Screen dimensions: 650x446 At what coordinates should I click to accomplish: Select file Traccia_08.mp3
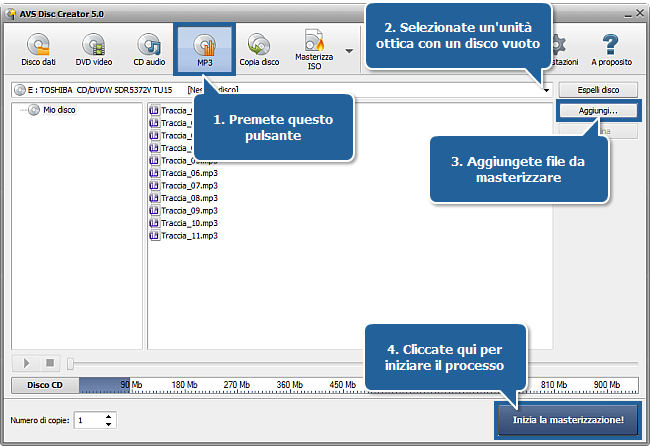click(x=189, y=198)
